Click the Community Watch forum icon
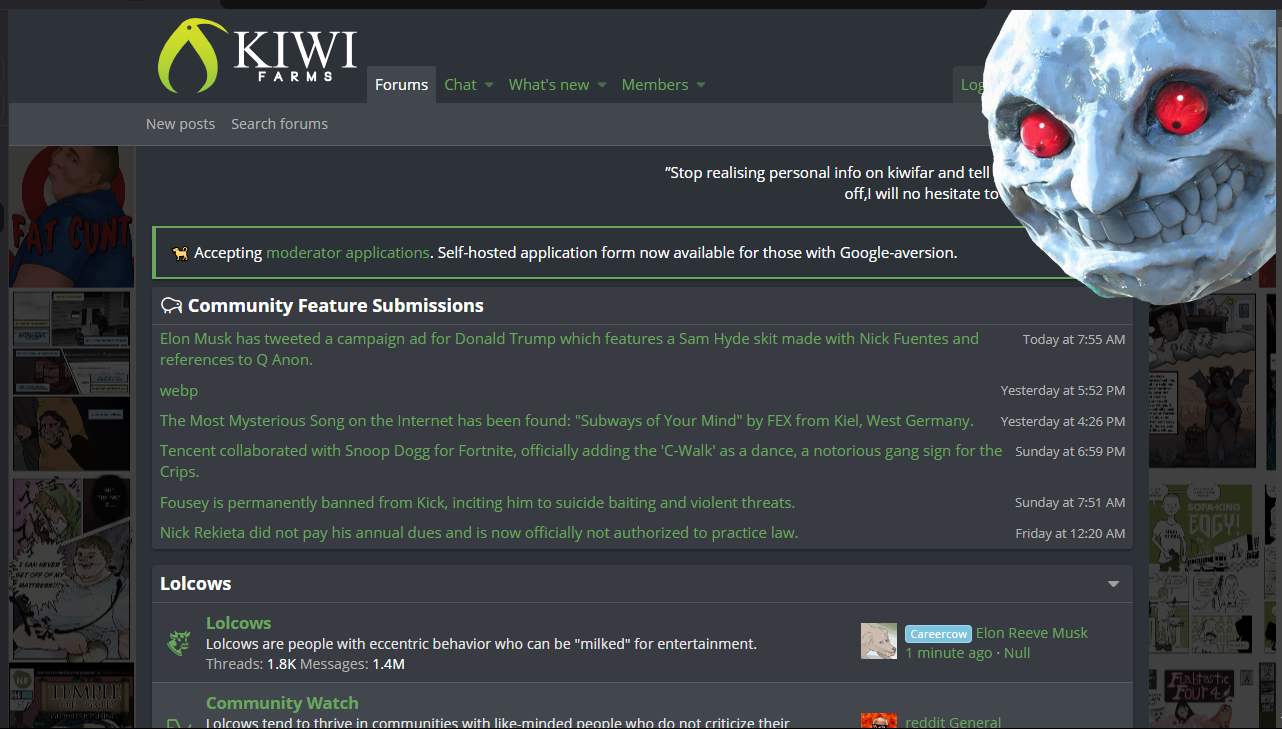The height and width of the screenshot is (729, 1282). tap(179, 722)
